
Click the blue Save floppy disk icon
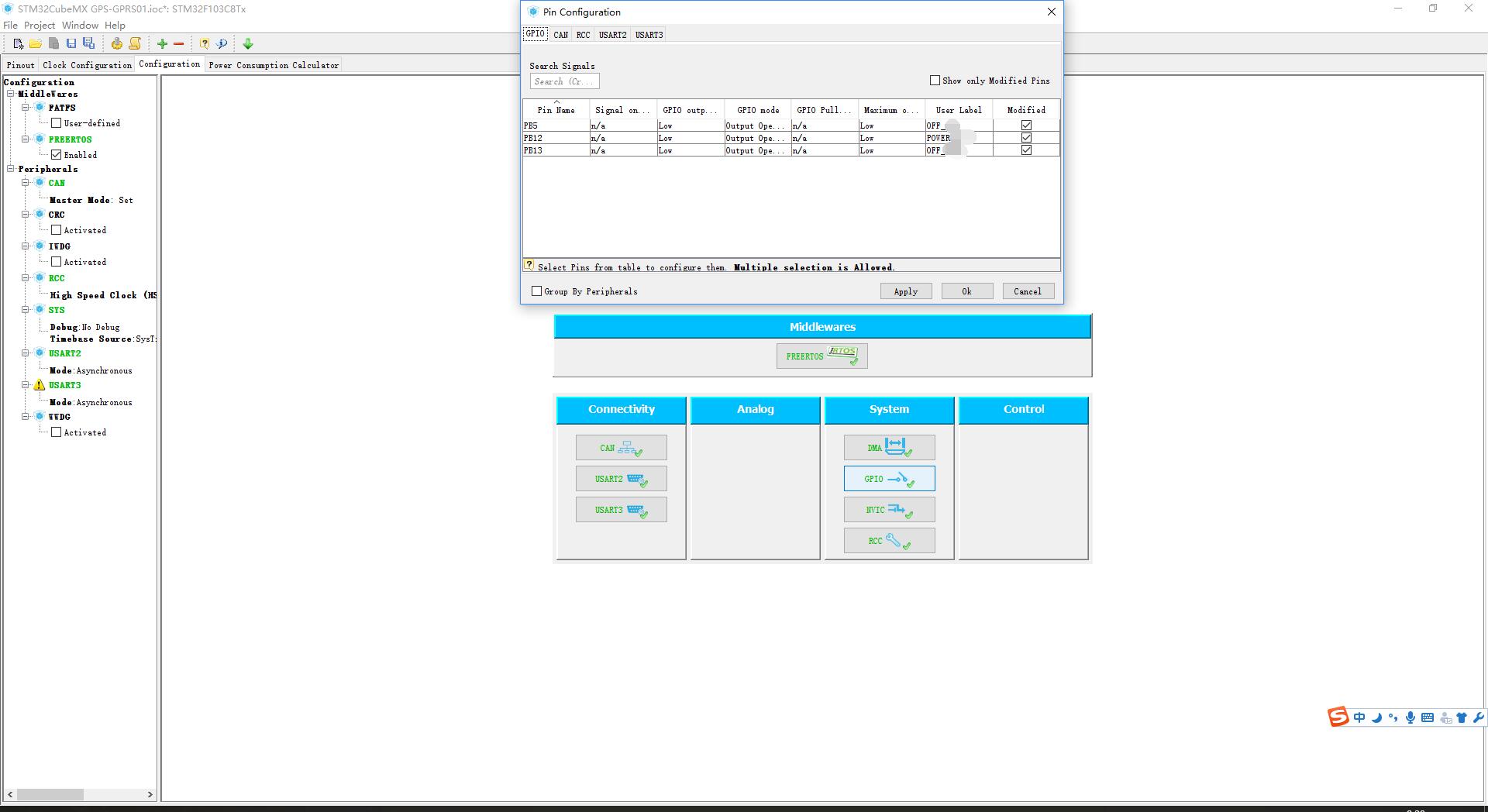pos(71,43)
